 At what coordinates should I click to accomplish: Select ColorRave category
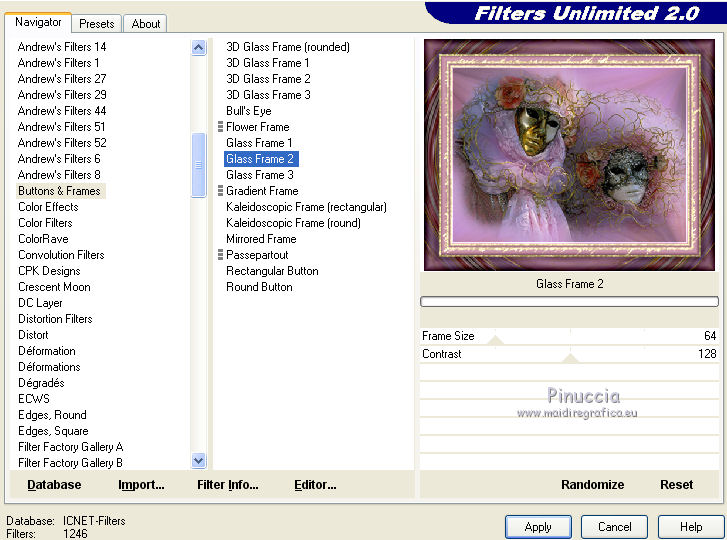(x=43, y=239)
